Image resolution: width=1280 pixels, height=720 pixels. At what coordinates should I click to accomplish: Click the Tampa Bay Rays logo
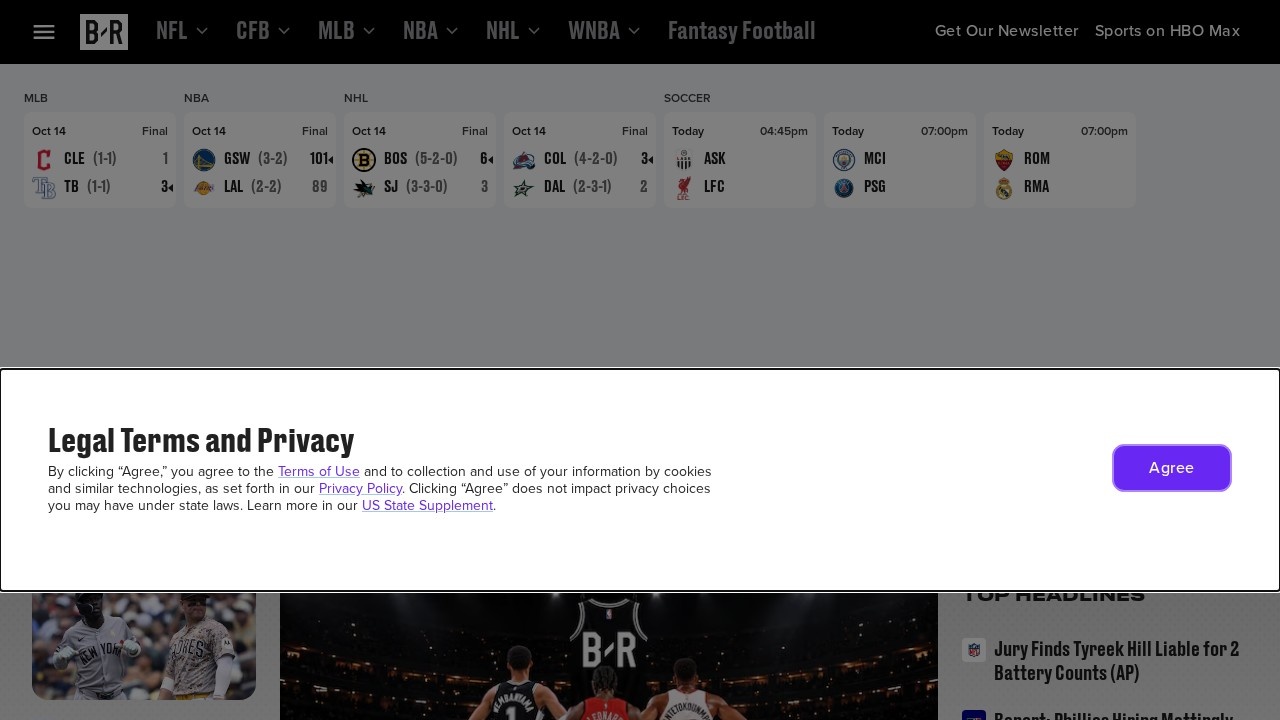(x=44, y=187)
